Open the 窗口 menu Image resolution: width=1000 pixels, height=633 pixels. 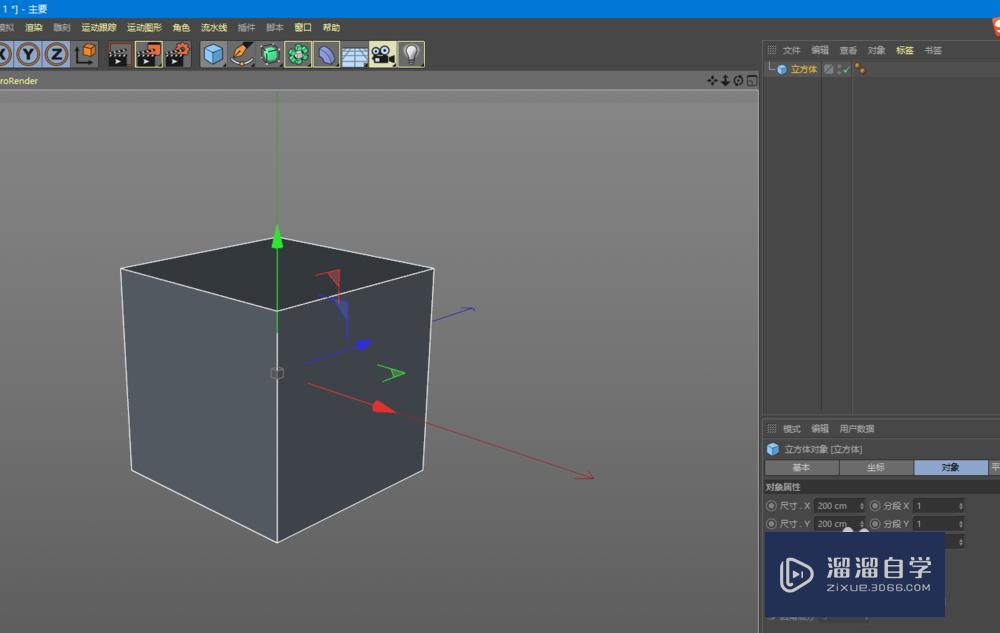(303, 27)
